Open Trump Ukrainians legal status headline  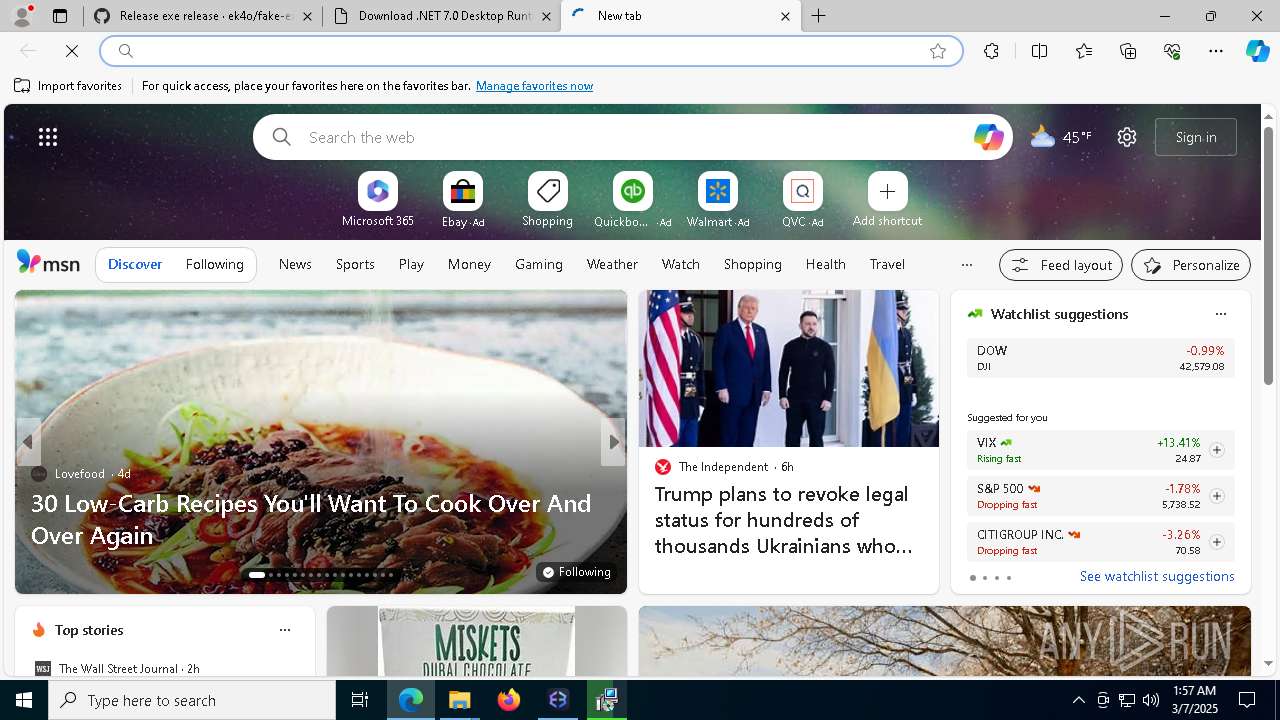[783, 520]
